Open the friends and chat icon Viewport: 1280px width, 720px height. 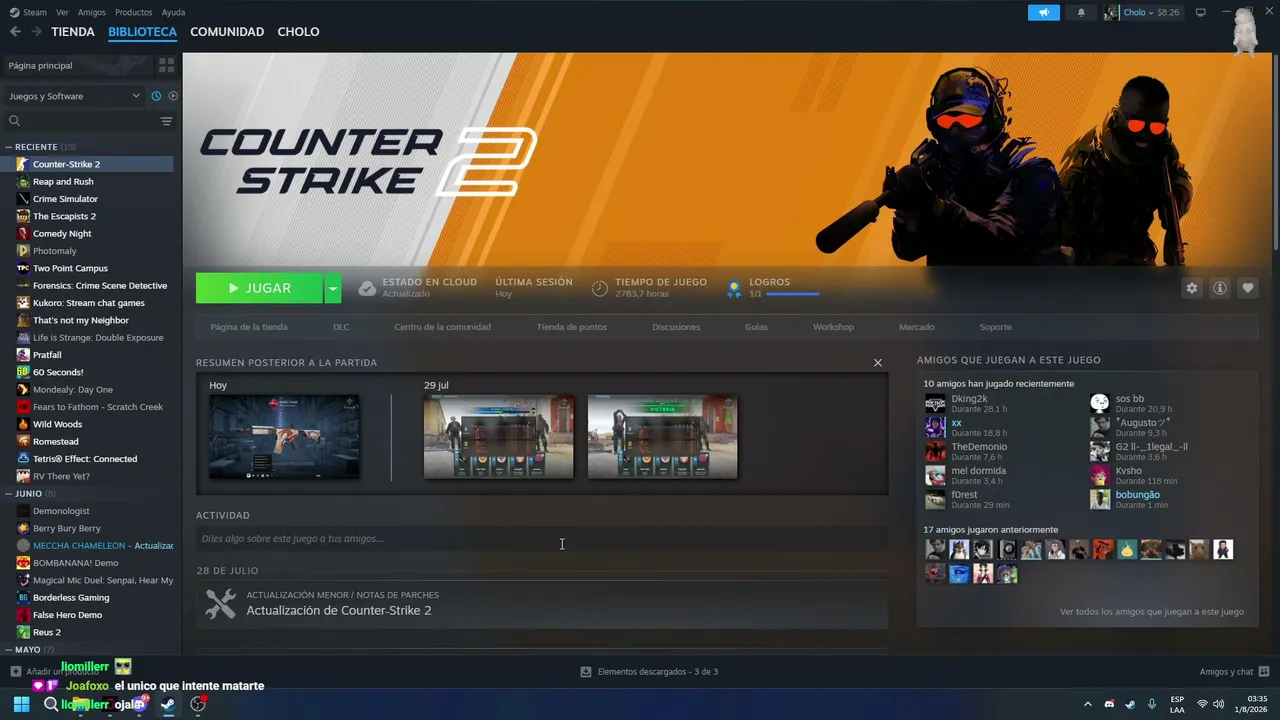tap(1264, 671)
